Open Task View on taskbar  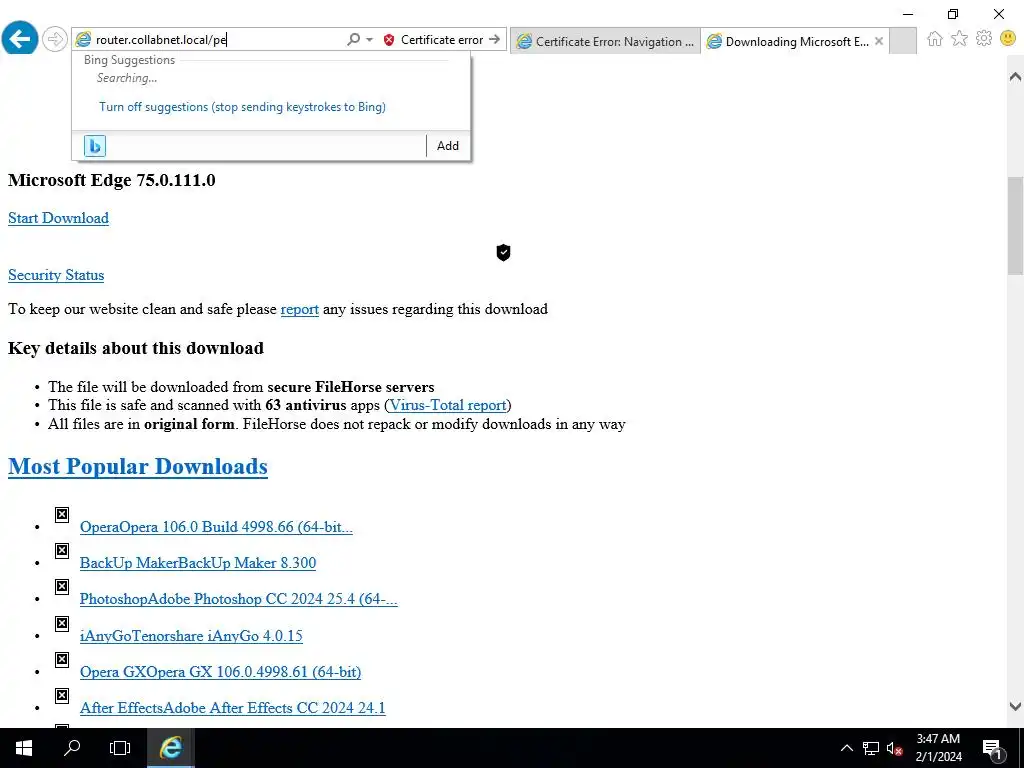click(120, 748)
